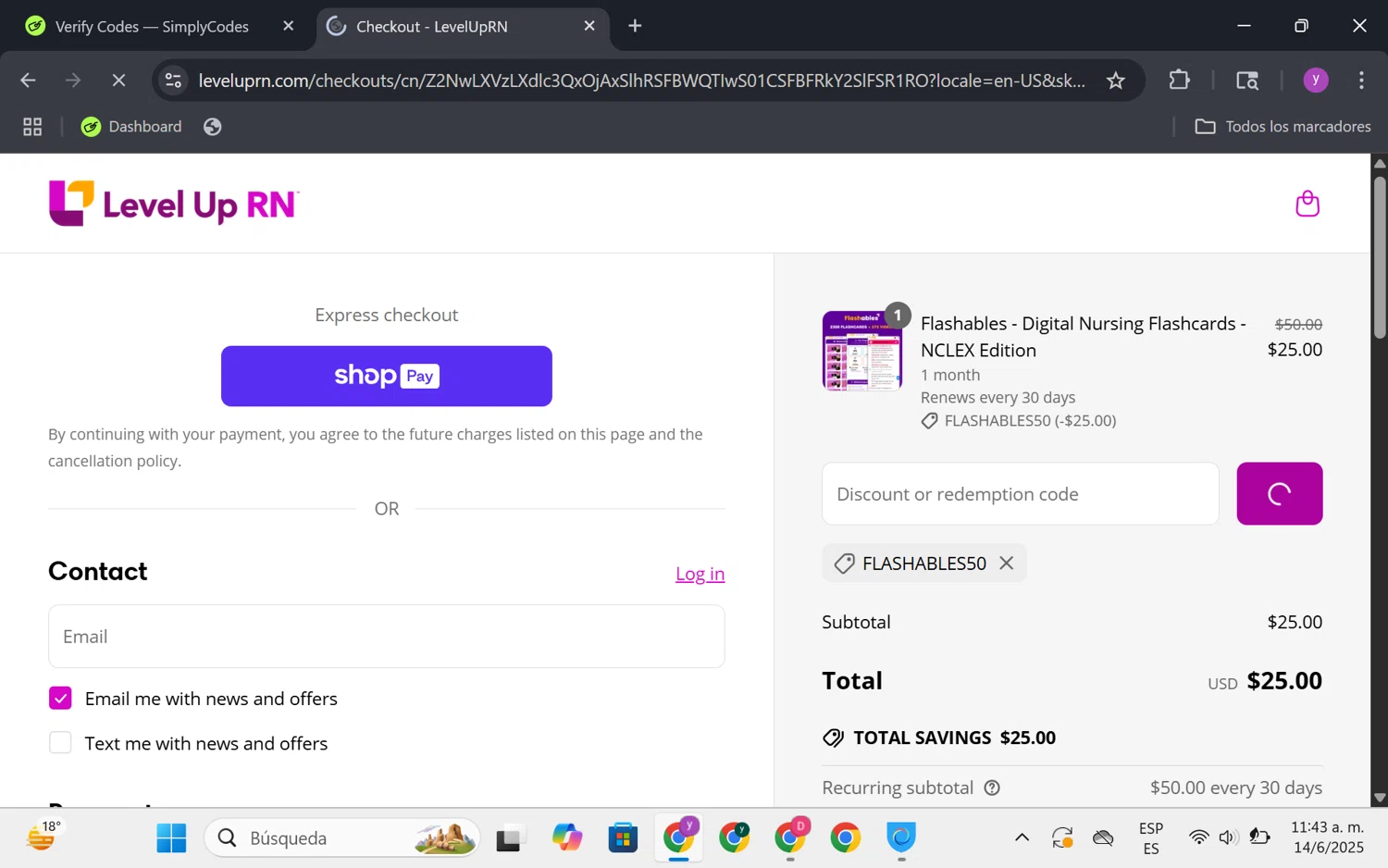1388x868 pixels.
Task: Click the Recurring subtotal help icon
Action: point(992,787)
